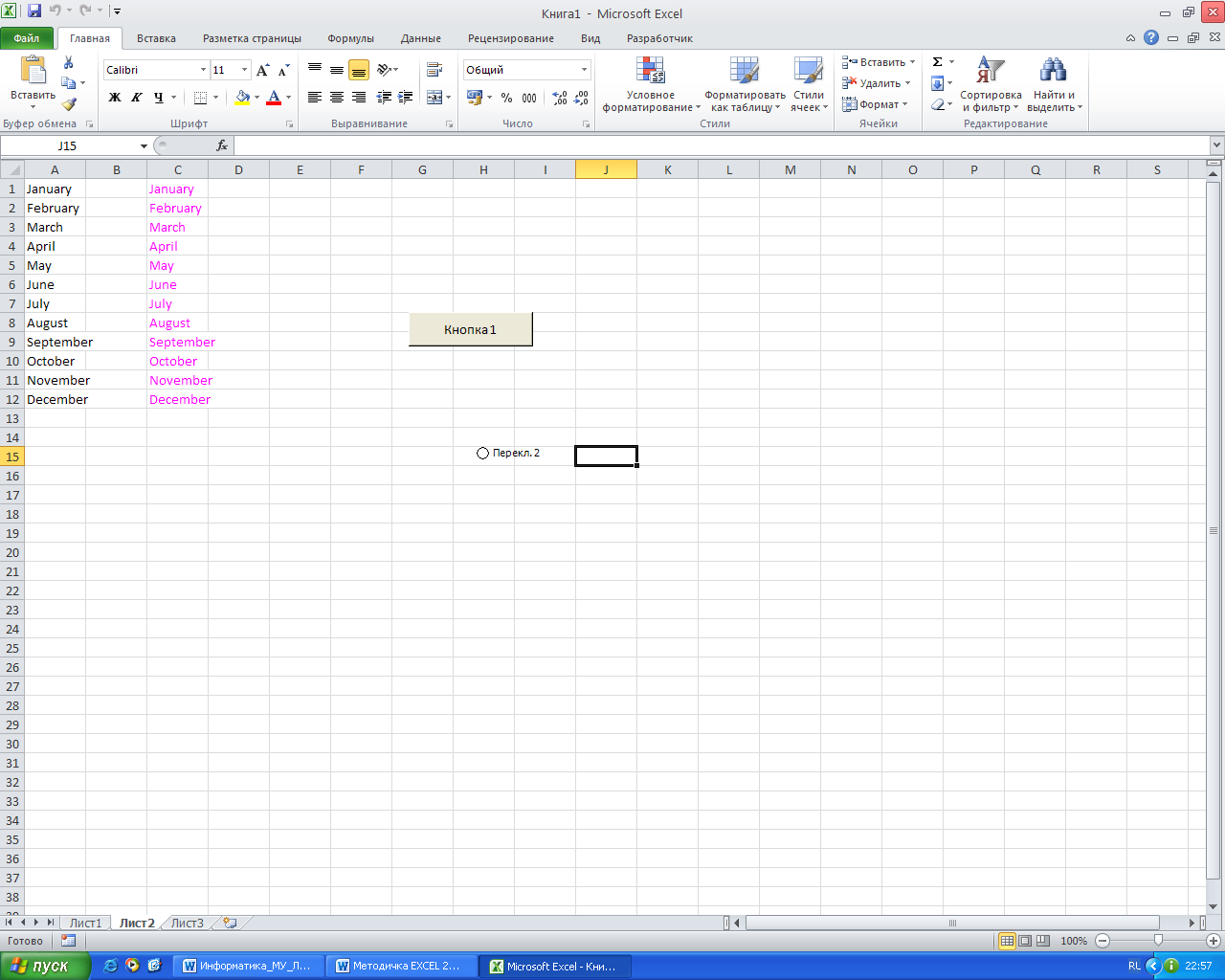Screen dimensions: 1225x980
Task: Click the zoom slider handle
Action: pos(1158,941)
